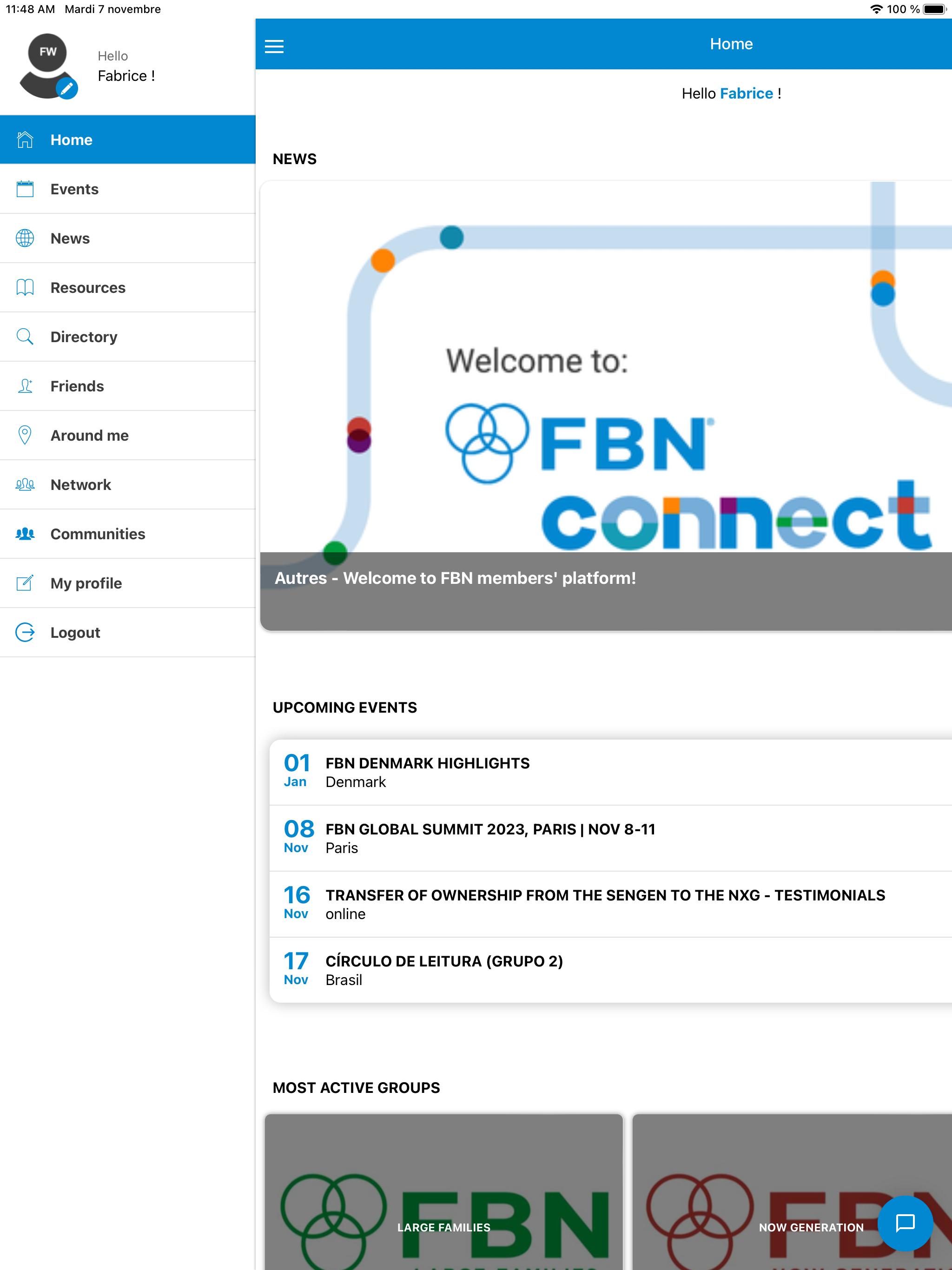952x1270 pixels.
Task: Check the Wi-Fi status icon
Action: point(876,9)
